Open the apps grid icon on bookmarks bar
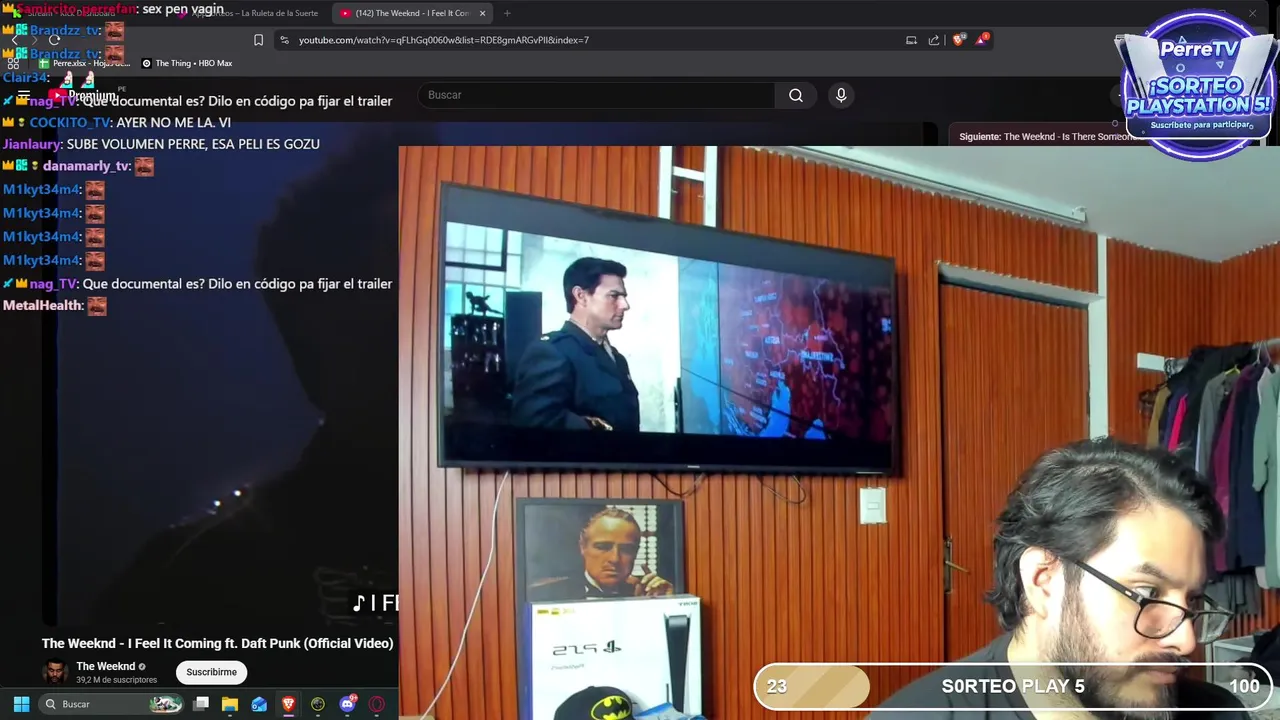 tap(14, 63)
